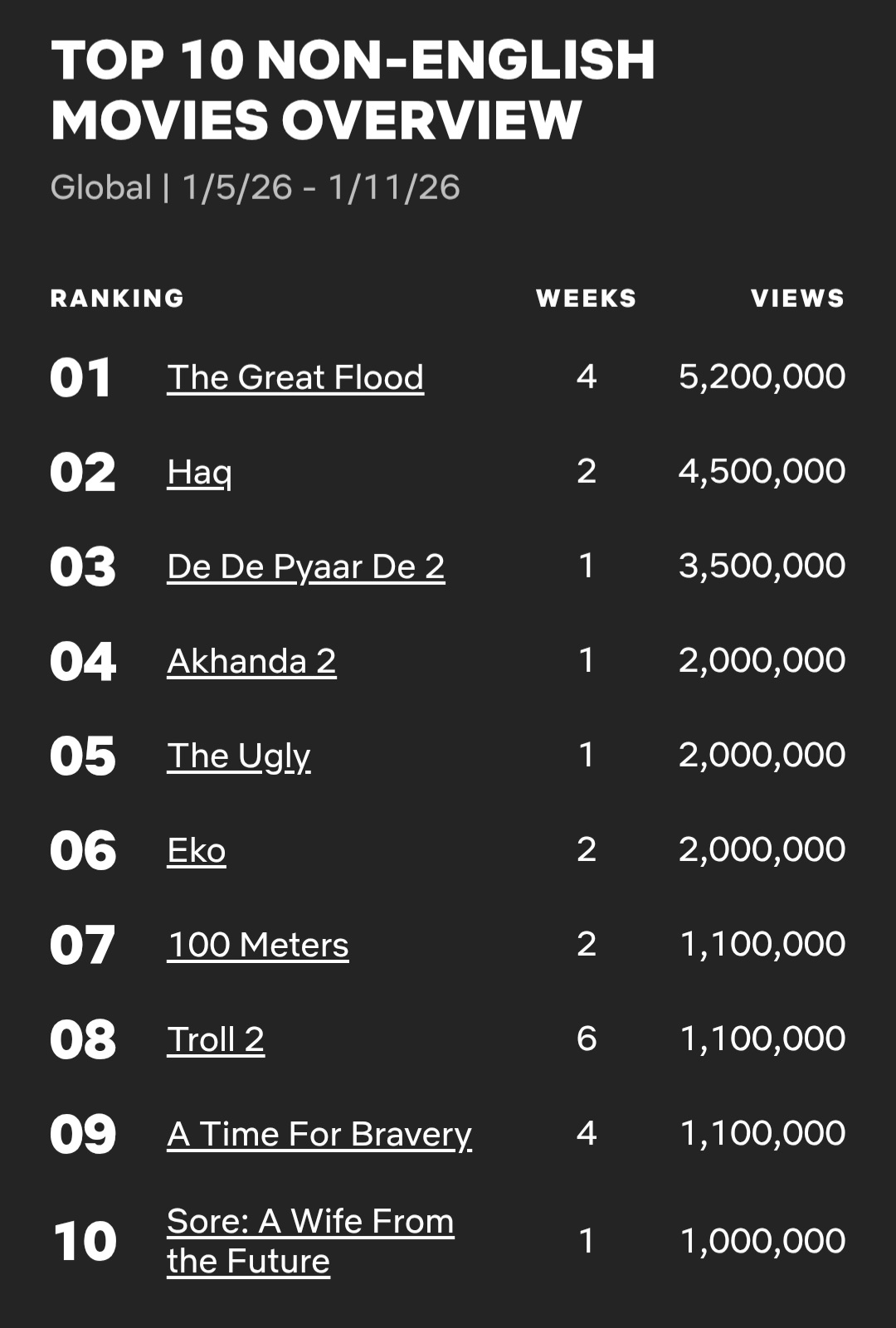Click Troll 2's weeks value of 6
Image resolution: width=896 pixels, height=1328 pixels.
click(587, 1039)
